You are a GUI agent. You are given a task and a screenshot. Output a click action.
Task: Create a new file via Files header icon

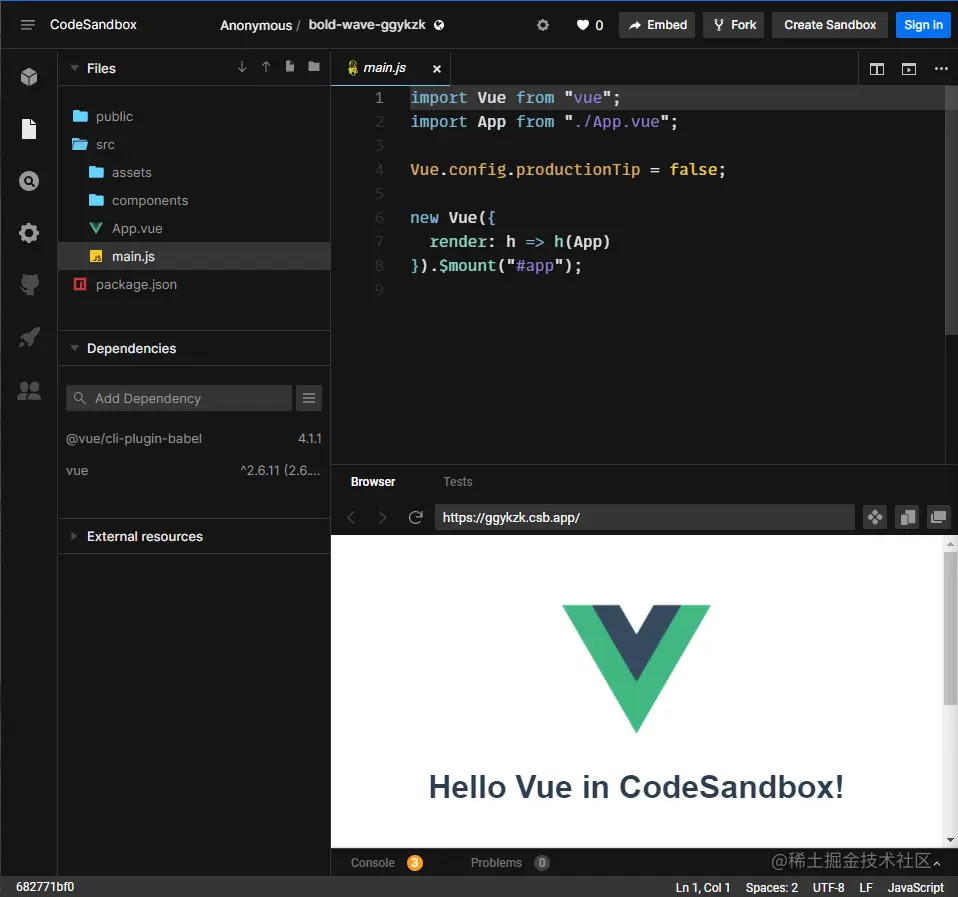coord(290,67)
